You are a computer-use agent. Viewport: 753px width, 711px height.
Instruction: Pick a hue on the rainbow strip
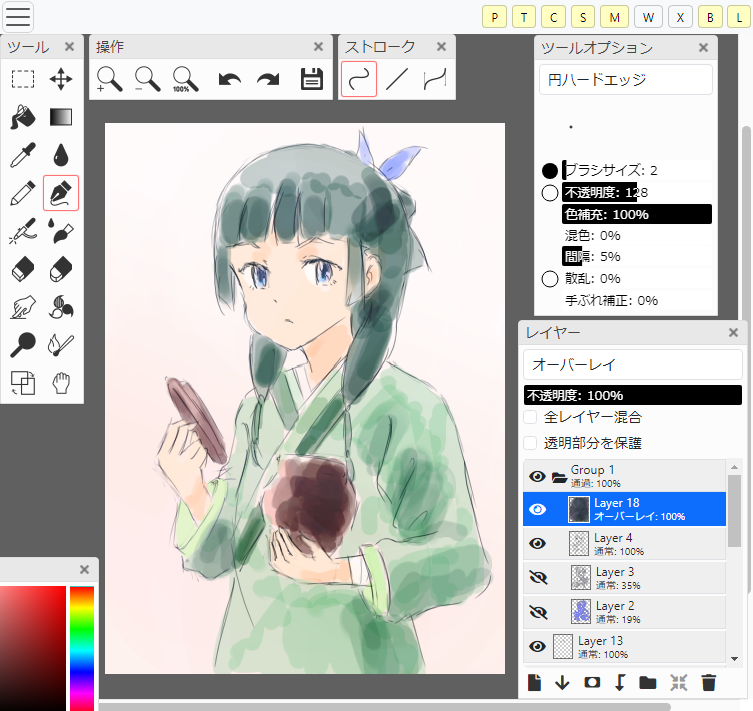pos(82,648)
